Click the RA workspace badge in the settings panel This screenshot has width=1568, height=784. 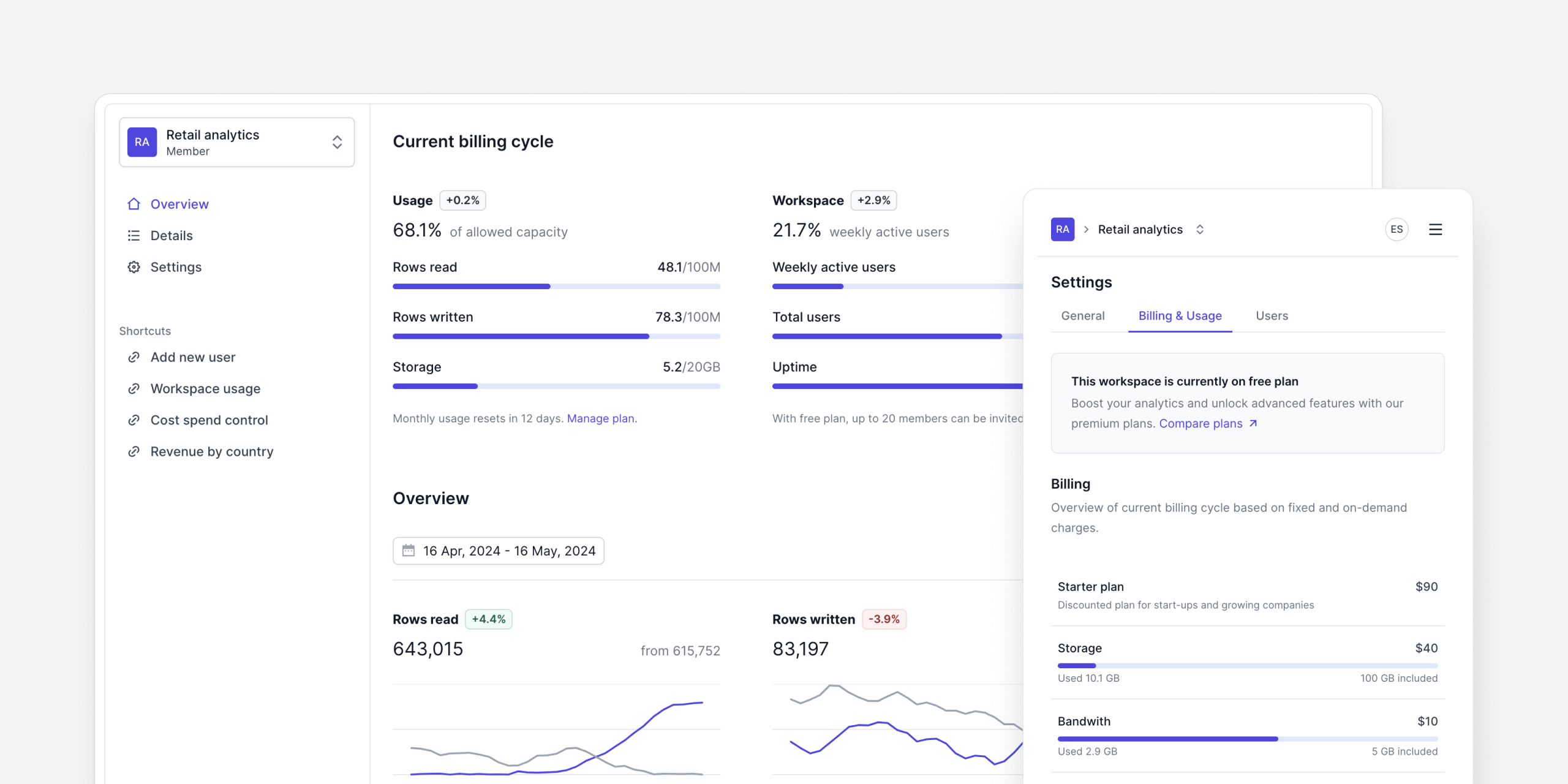coord(1063,230)
